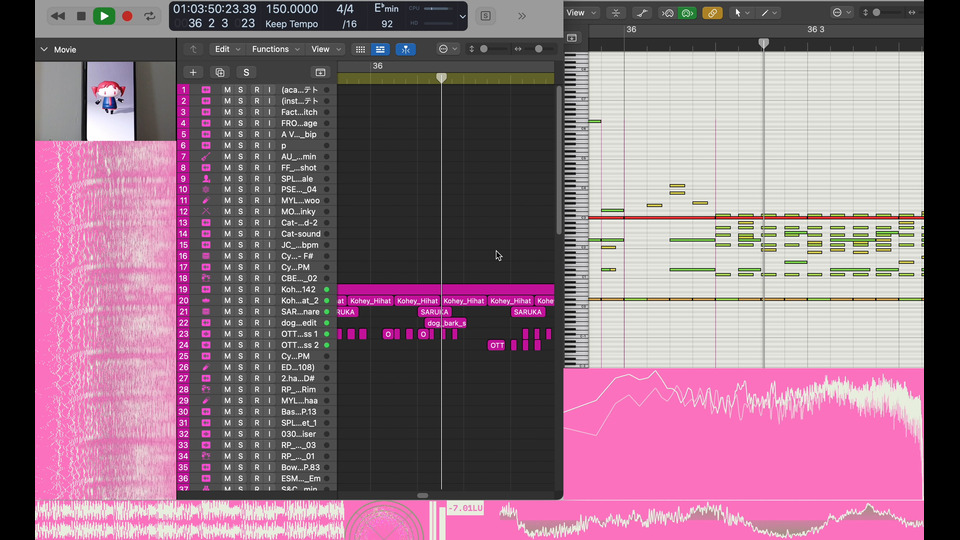Viewport: 960px width, 540px height.
Task: Toggle the green MIDI Out button
Action: point(687,13)
